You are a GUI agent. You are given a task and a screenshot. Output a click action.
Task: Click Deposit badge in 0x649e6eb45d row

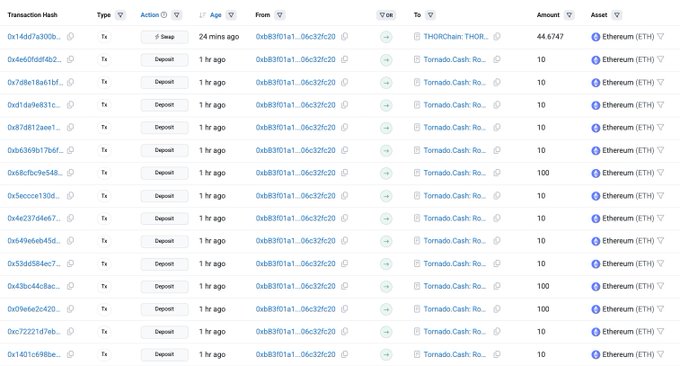[164, 241]
